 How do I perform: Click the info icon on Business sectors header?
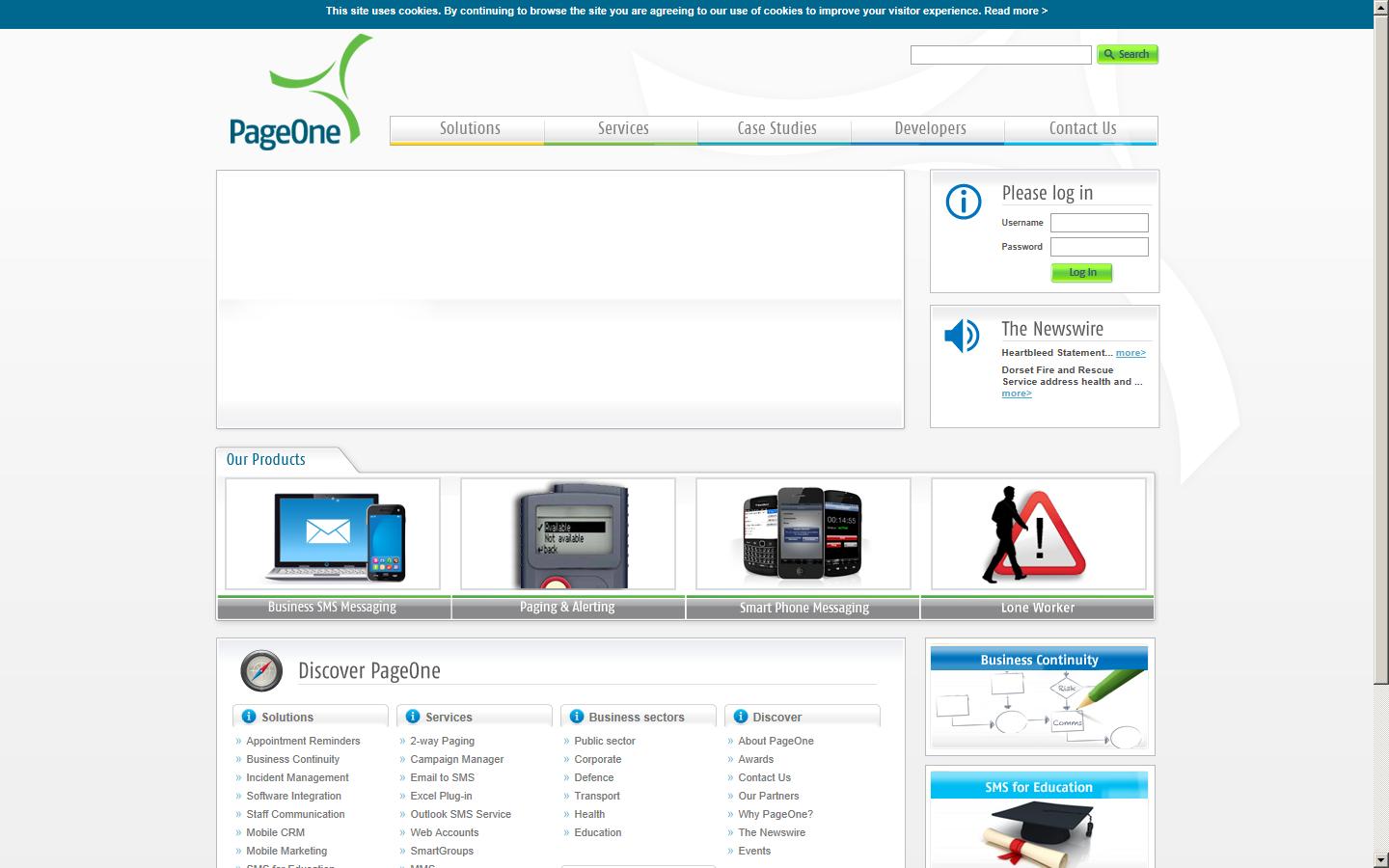pos(576,717)
